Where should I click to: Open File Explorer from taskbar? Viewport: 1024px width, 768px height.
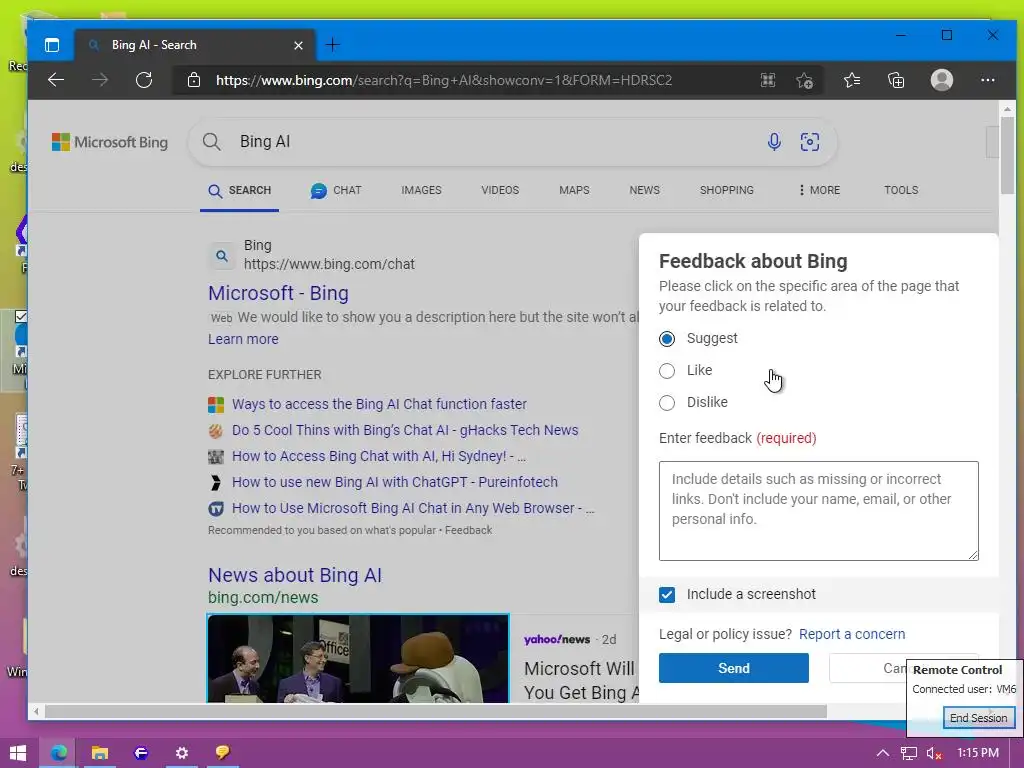pyautogui.click(x=99, y=753)
